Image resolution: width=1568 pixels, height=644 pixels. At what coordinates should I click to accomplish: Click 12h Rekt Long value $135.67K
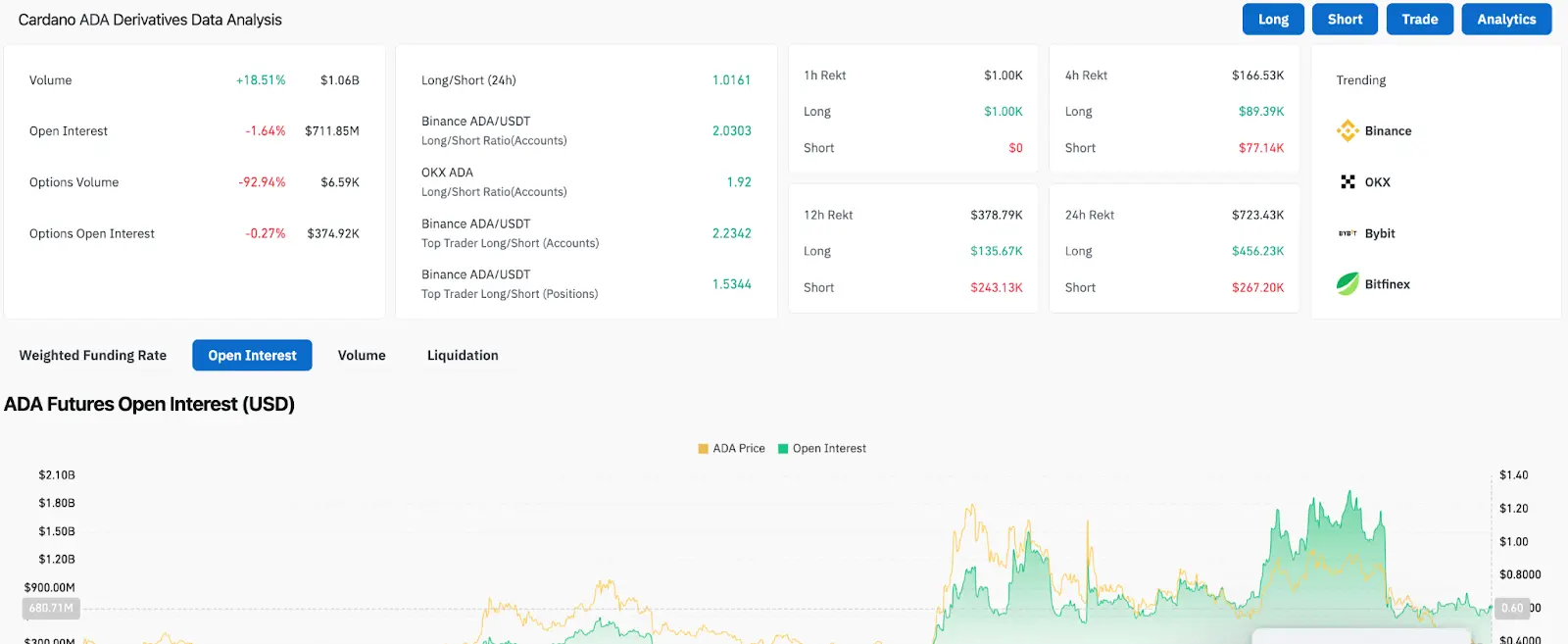997,251
